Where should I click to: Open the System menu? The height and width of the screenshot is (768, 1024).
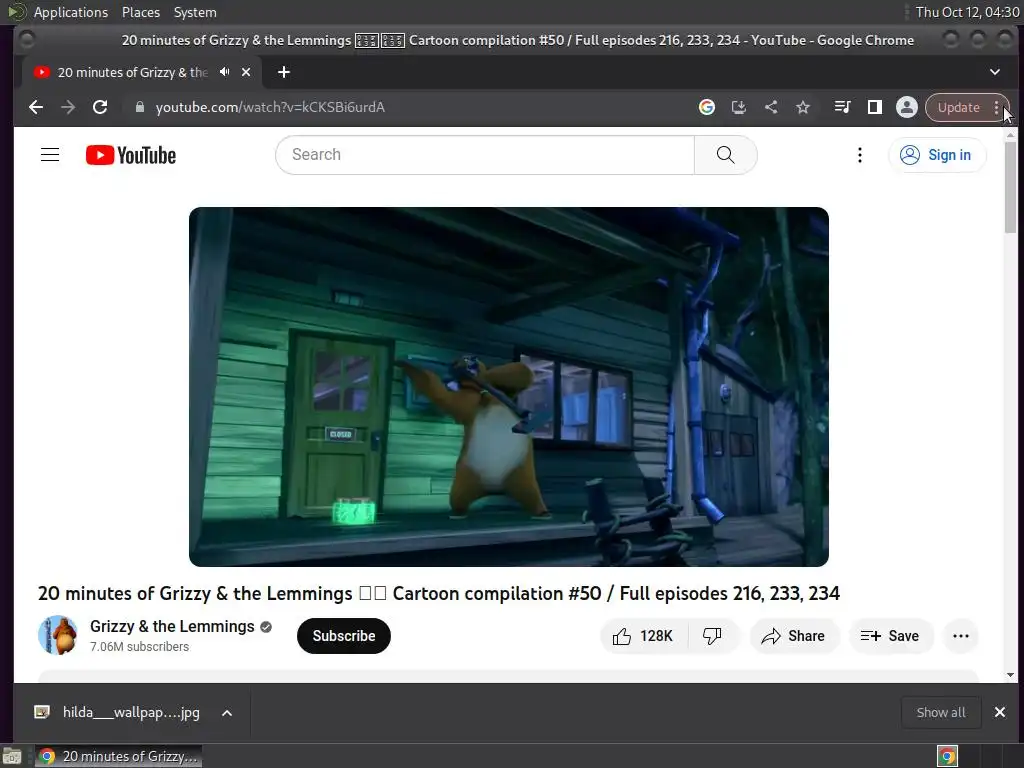coord(195,12)
